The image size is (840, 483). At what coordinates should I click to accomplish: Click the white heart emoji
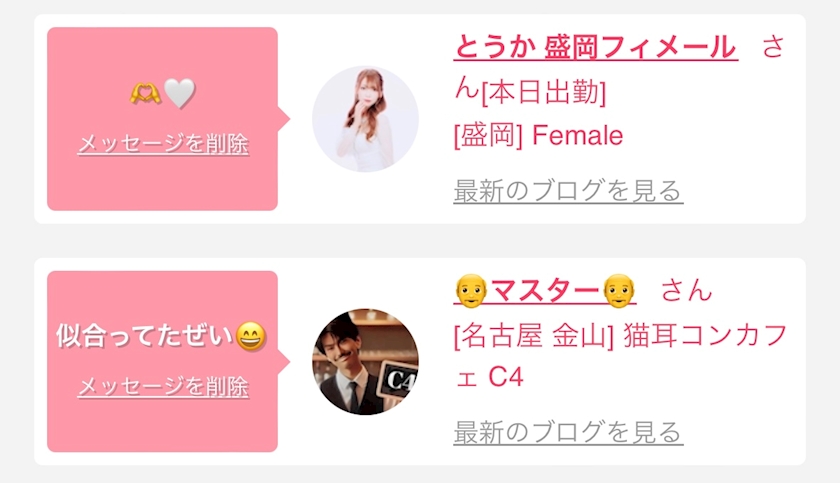point(179,93)
